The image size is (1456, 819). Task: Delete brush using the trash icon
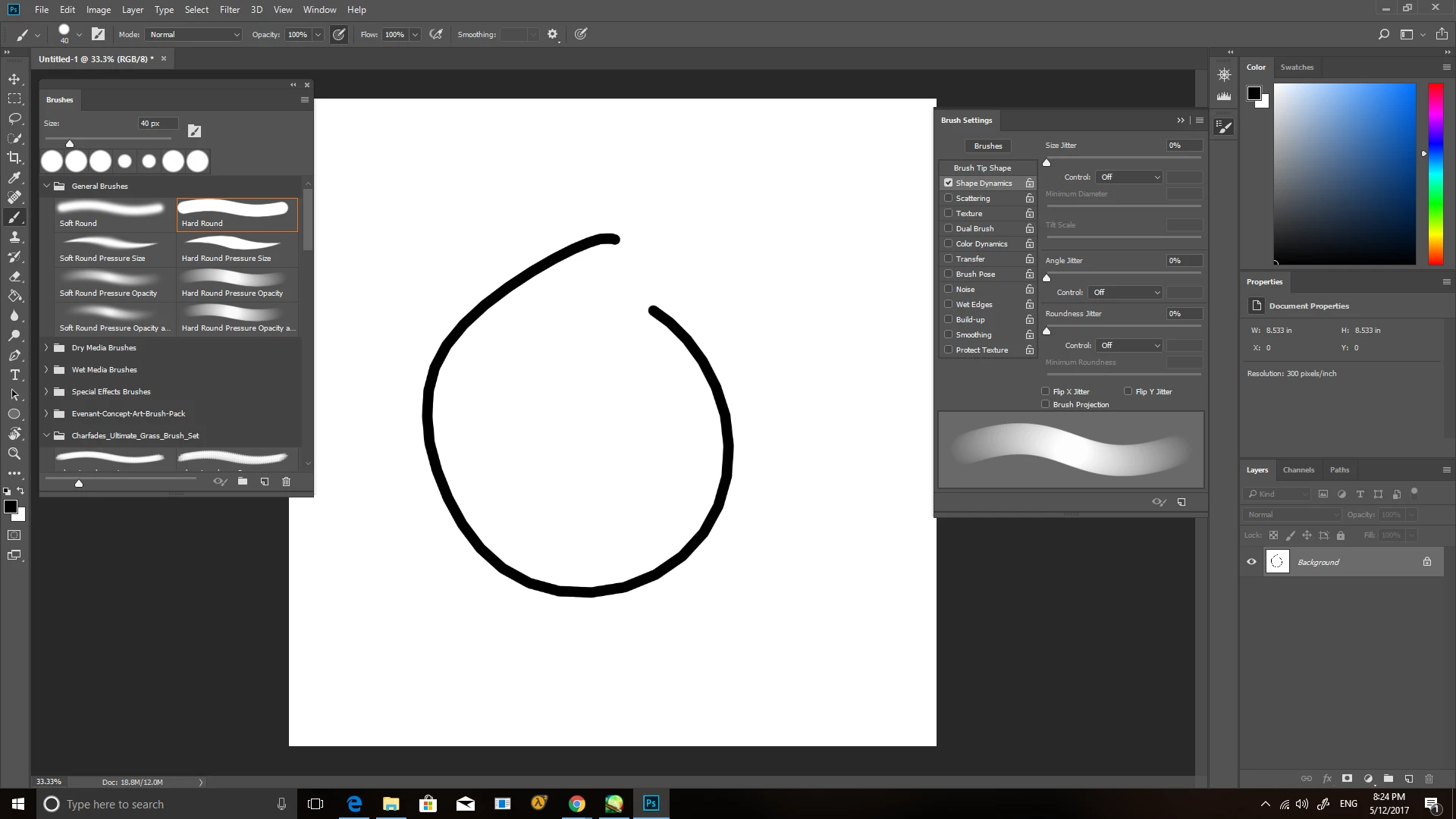(x=286, y=482)
